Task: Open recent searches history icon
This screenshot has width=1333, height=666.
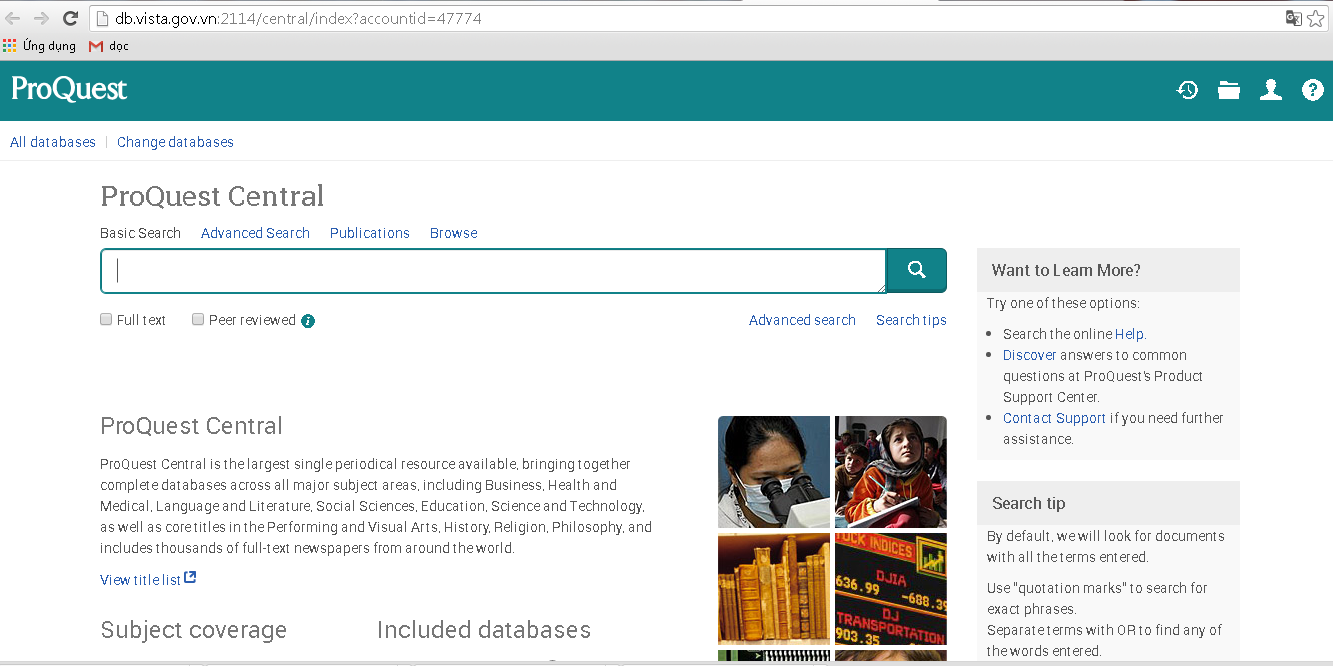Action: click(1187, 90)
